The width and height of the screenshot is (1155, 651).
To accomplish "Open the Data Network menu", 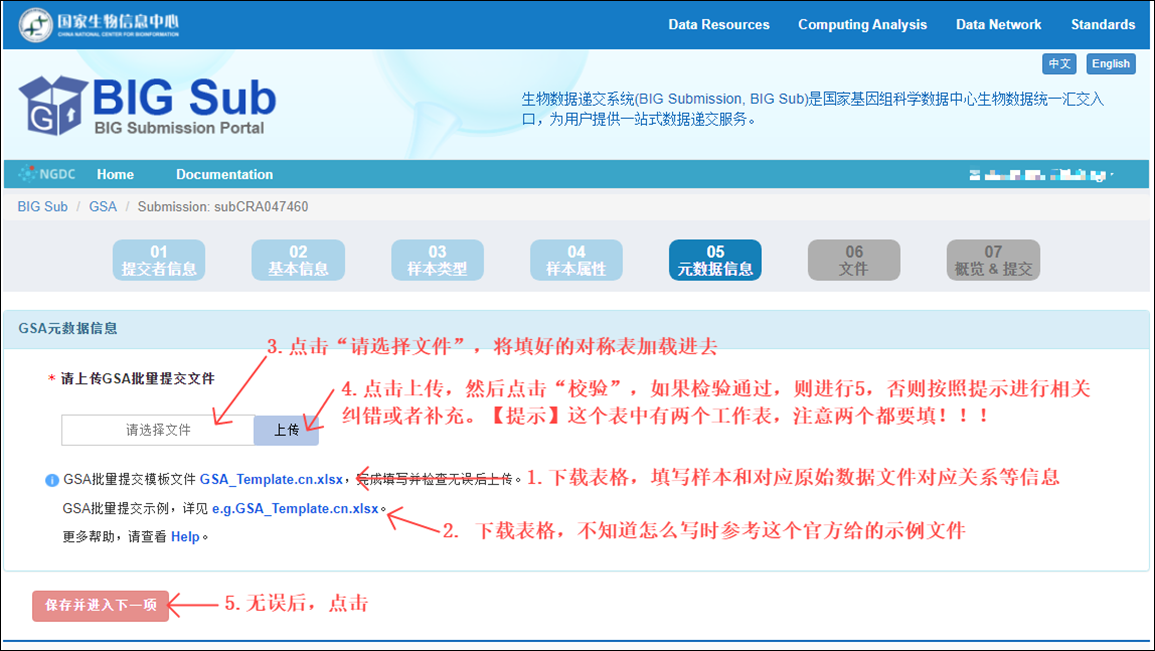I will (x=998, y=24).
